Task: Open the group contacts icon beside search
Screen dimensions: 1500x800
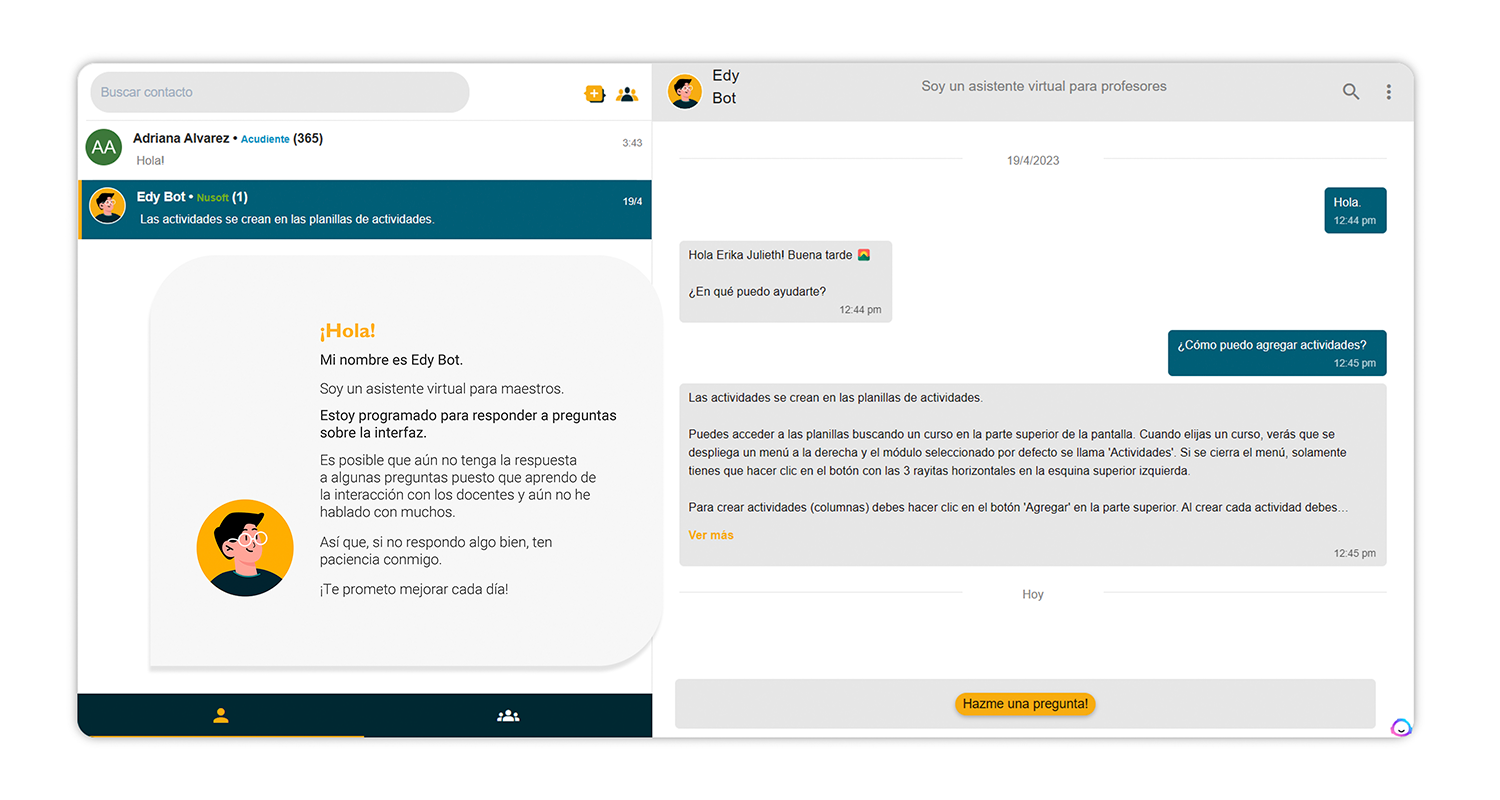Action: 627,94
